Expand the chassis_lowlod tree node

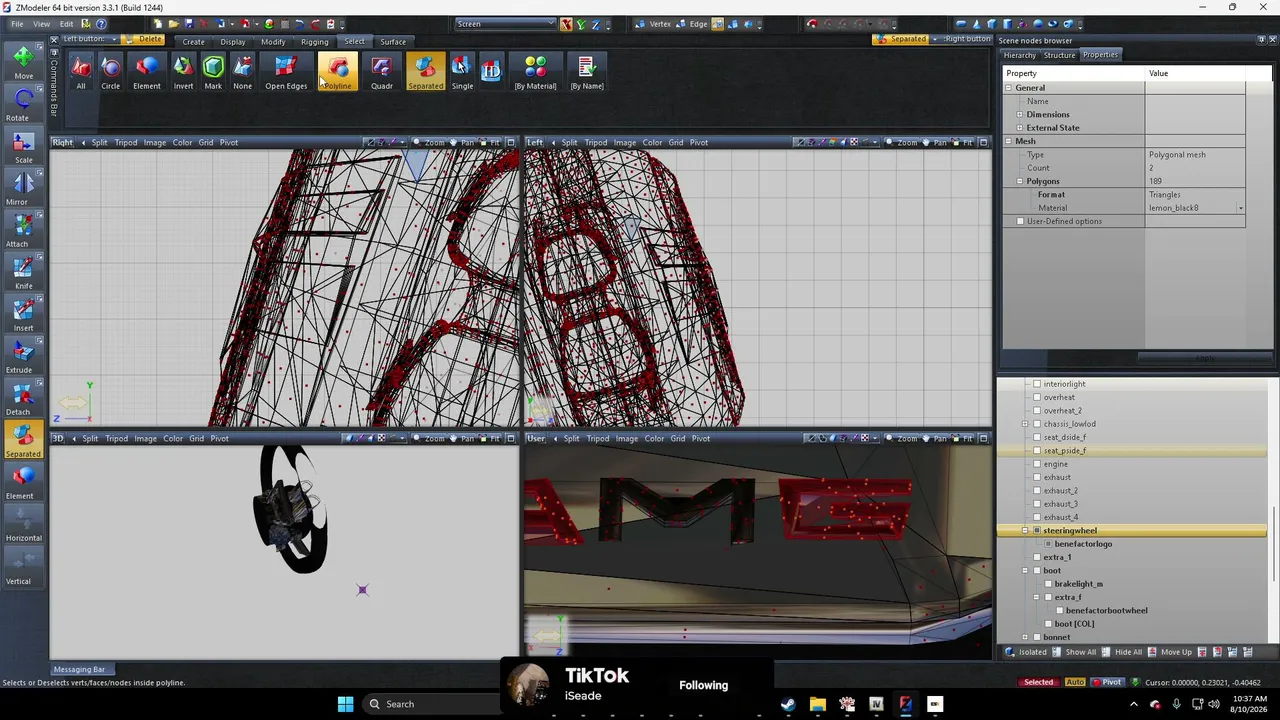(x=1025, y=424)
